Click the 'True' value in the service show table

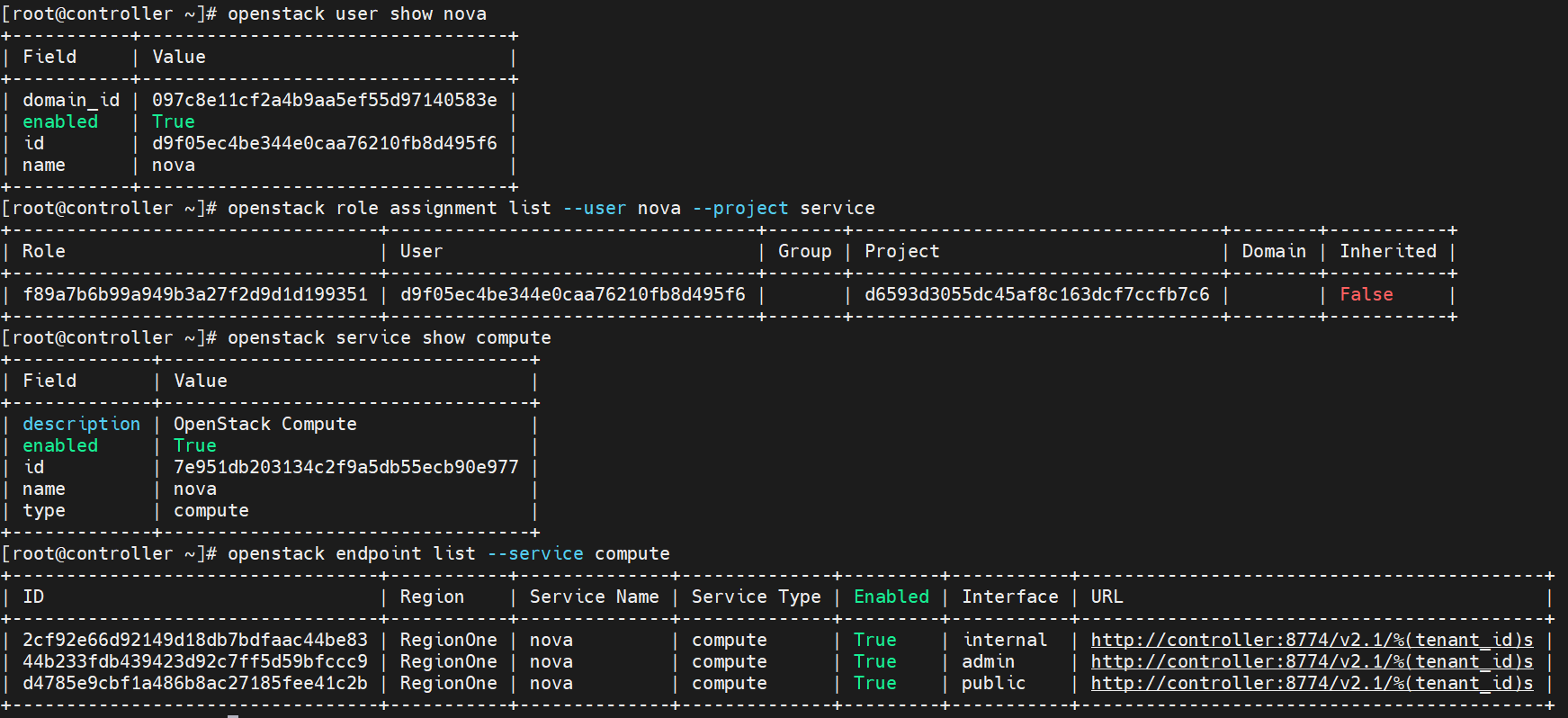point(195,445)
